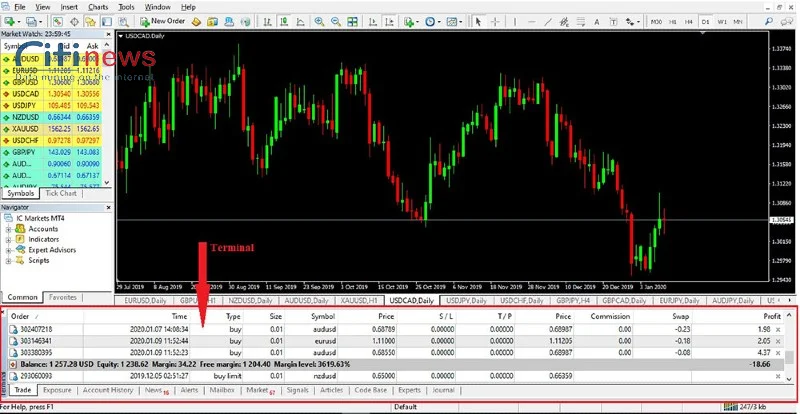Switch chart to bar chart
This screenshot has height=414, width=800.
[x=267, y=21]
